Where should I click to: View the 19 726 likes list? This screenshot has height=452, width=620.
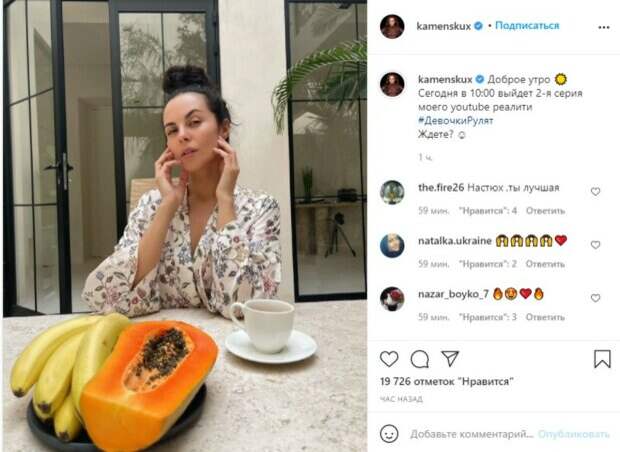[446, 382]
